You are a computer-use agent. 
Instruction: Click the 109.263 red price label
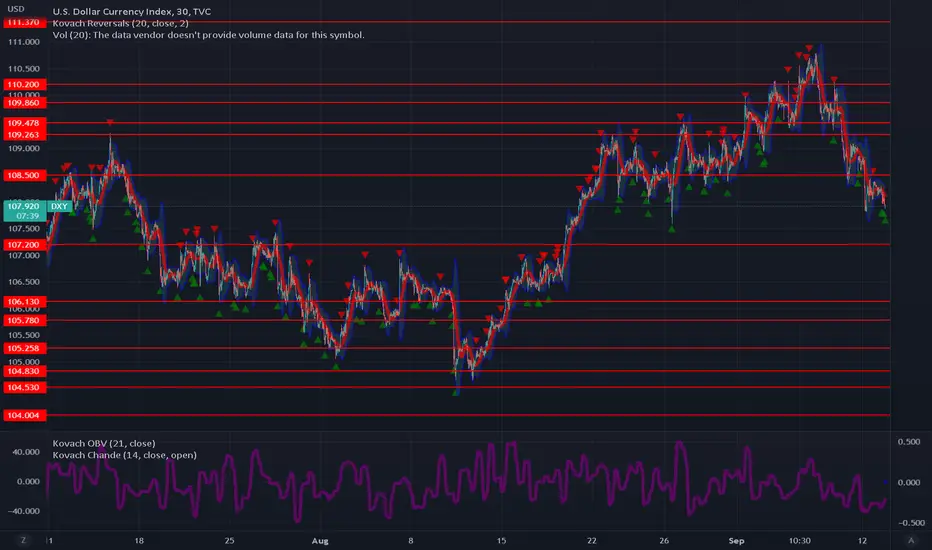pyautogui.click(x=24, y=135)
